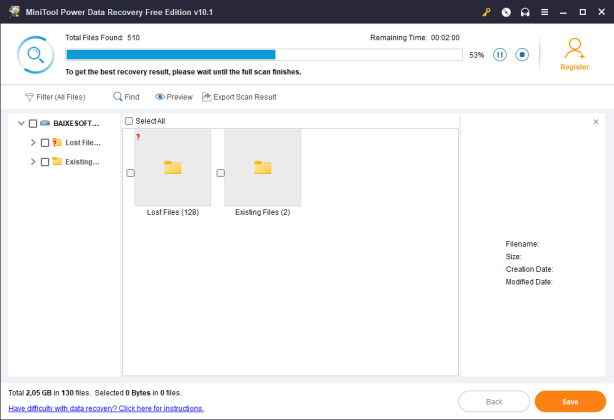Click the Total Files Found 510 text
Screen dimensions: 614x420
(103, 38)
